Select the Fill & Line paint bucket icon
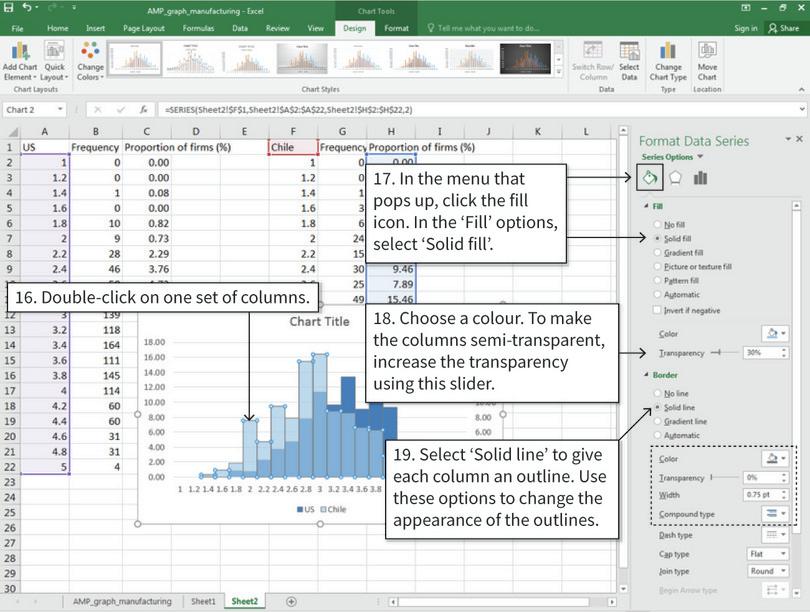Viewport: 810px width, 612px height. [x=649, y=178]
